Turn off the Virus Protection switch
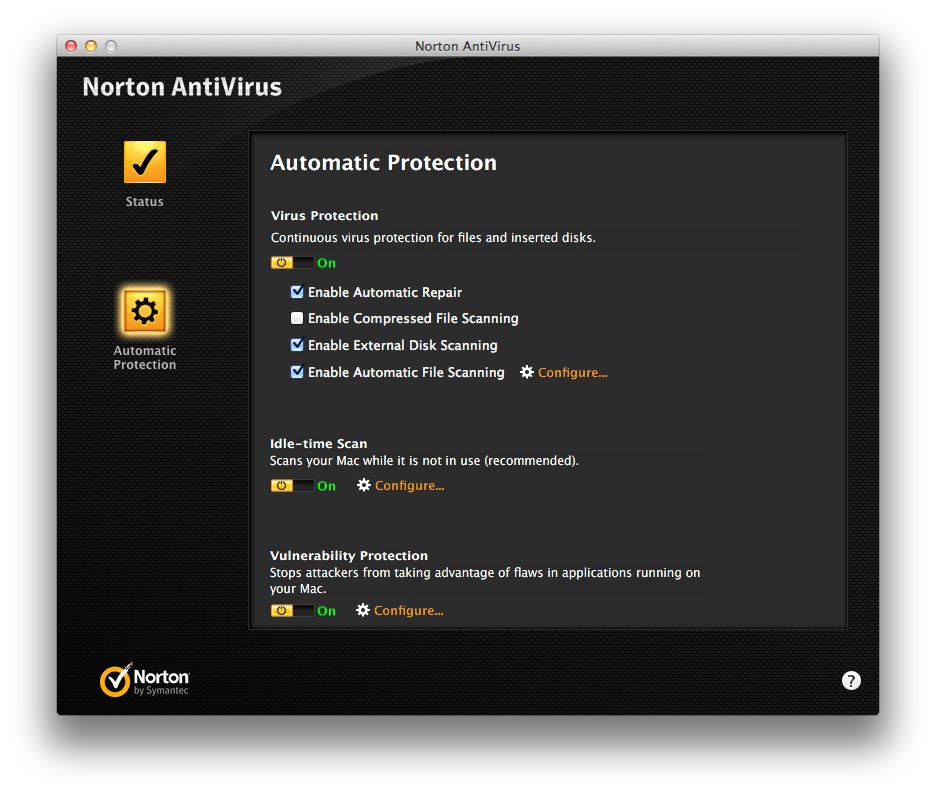 click(291, 263)
